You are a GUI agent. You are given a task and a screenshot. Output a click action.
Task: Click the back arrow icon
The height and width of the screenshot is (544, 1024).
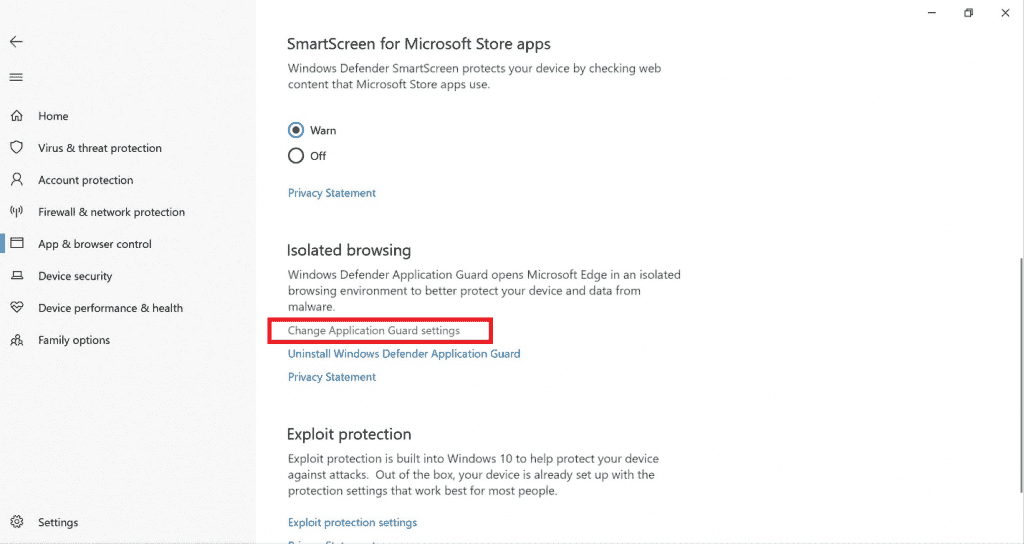point(16,42)
